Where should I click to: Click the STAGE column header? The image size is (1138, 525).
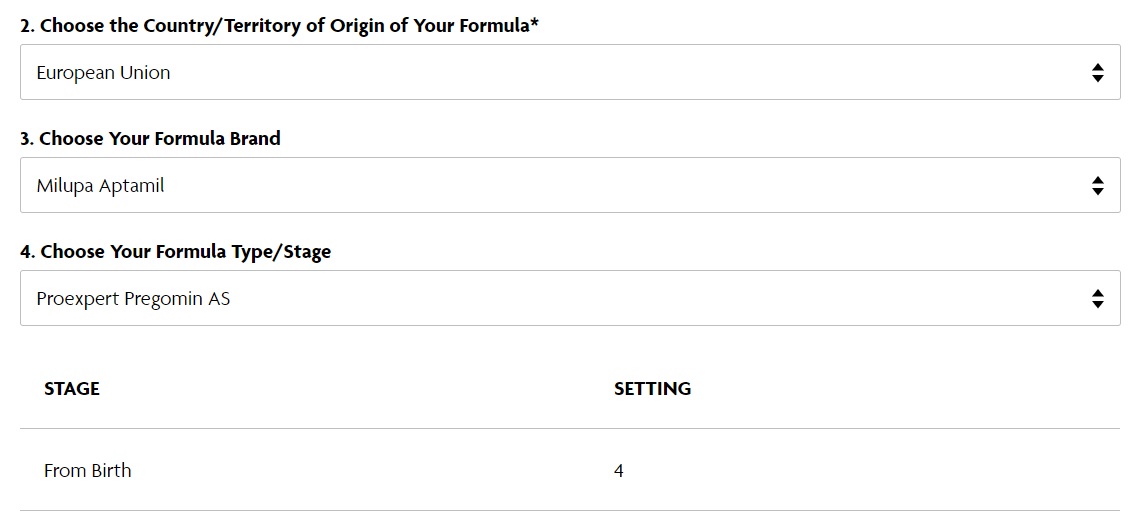[x=72, y=388]
